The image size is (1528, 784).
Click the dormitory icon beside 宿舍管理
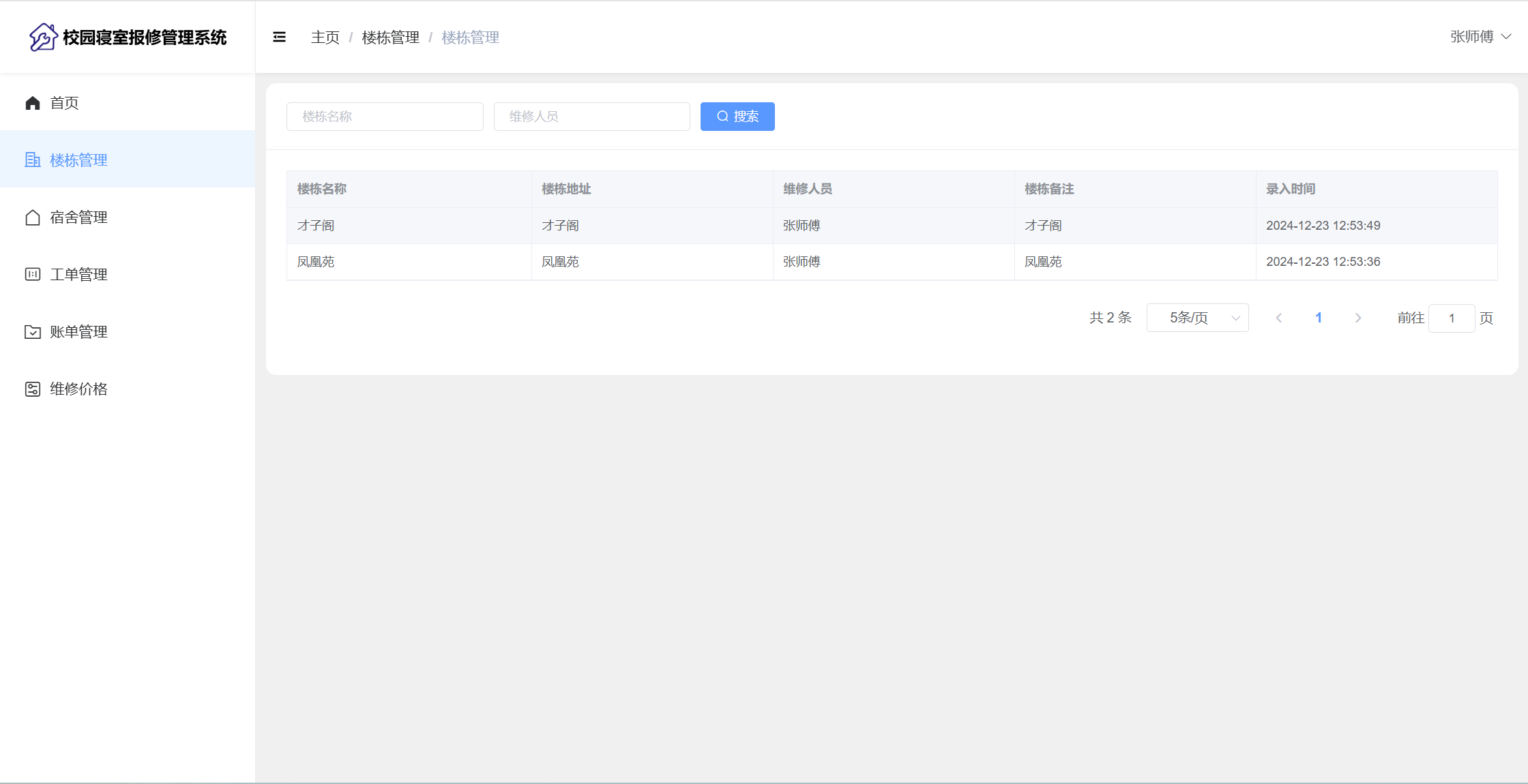[33, 217]
